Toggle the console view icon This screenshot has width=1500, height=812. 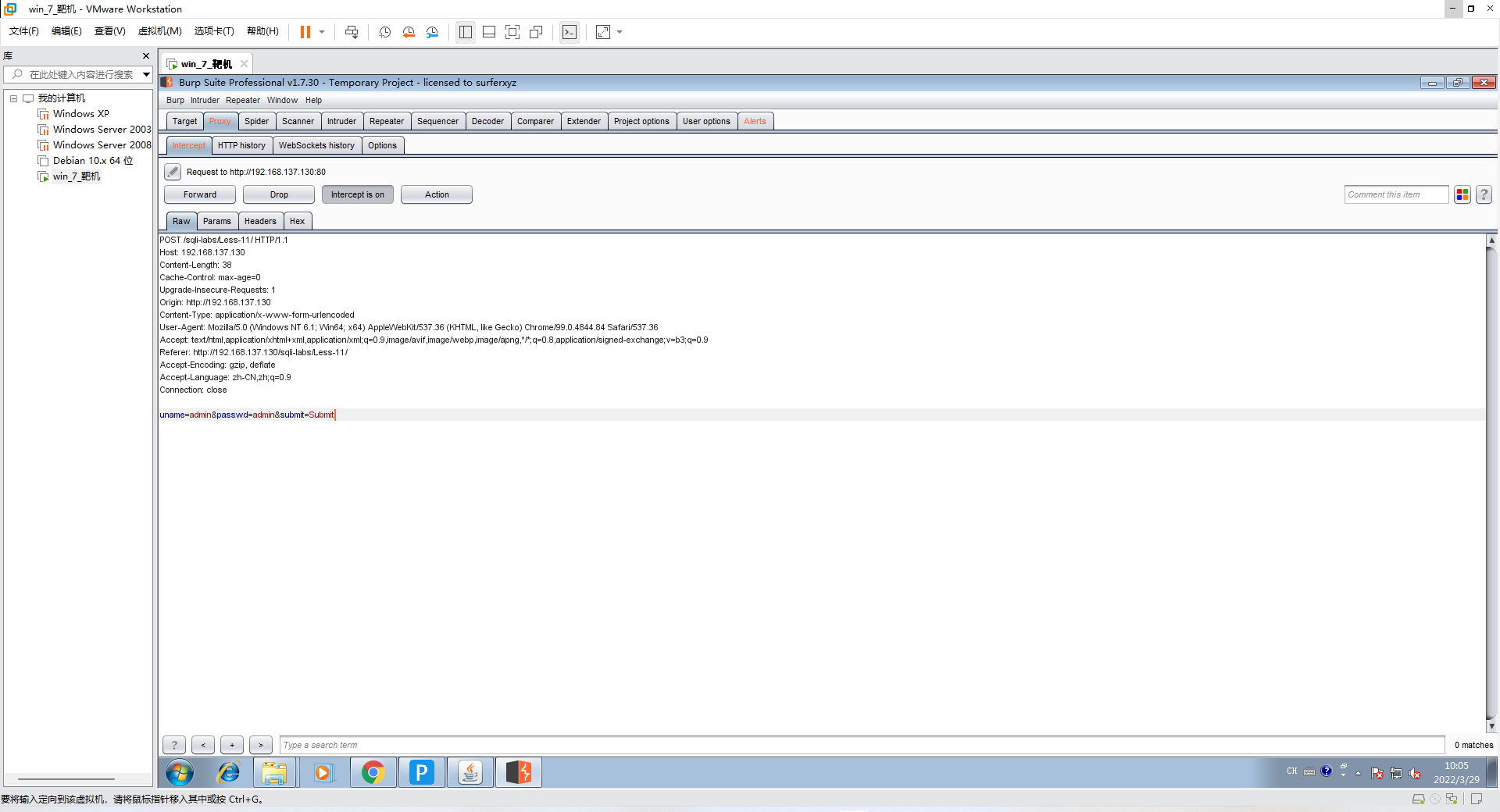coord(570,32)
